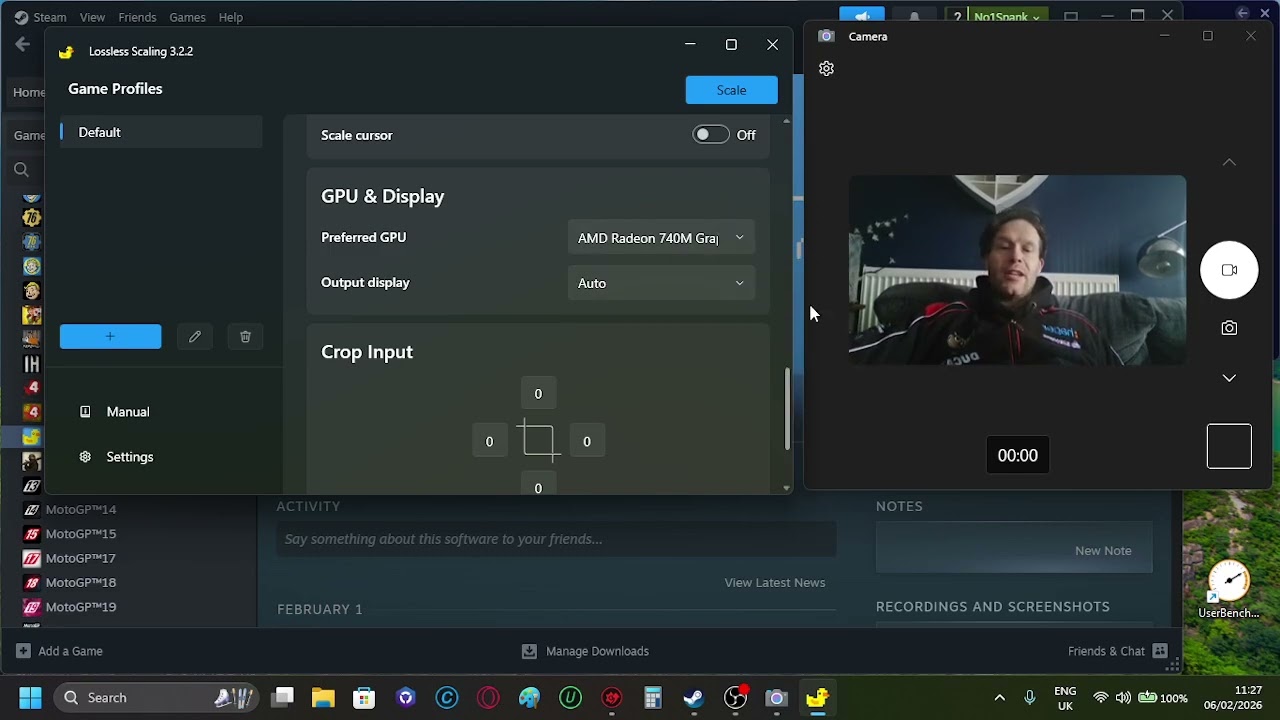
Task: Open OBS Studio from the taskbar
Action: [735, 698]
